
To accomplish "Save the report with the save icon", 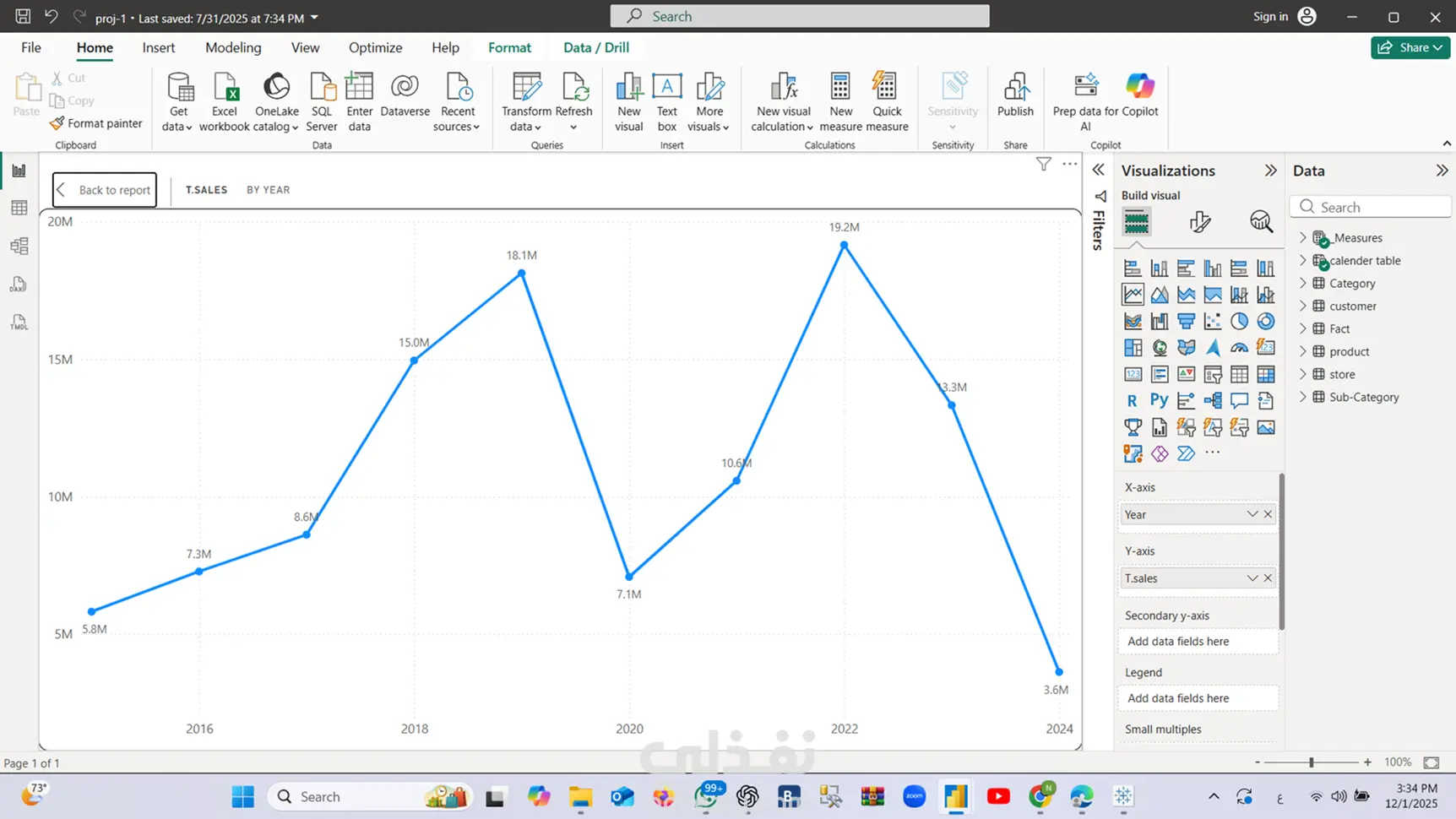I will coord(23,16).
